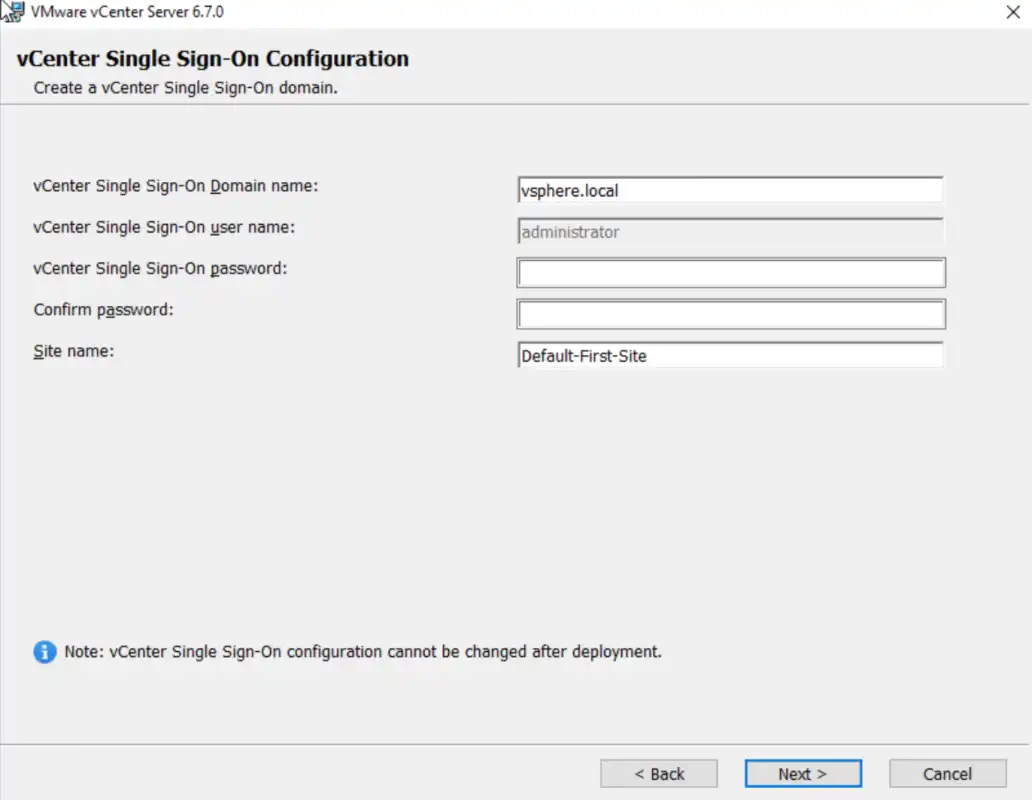The height and width of the screenshot is (800, 1032).
Task: Click the Next > button
Action: coord(803,774)
